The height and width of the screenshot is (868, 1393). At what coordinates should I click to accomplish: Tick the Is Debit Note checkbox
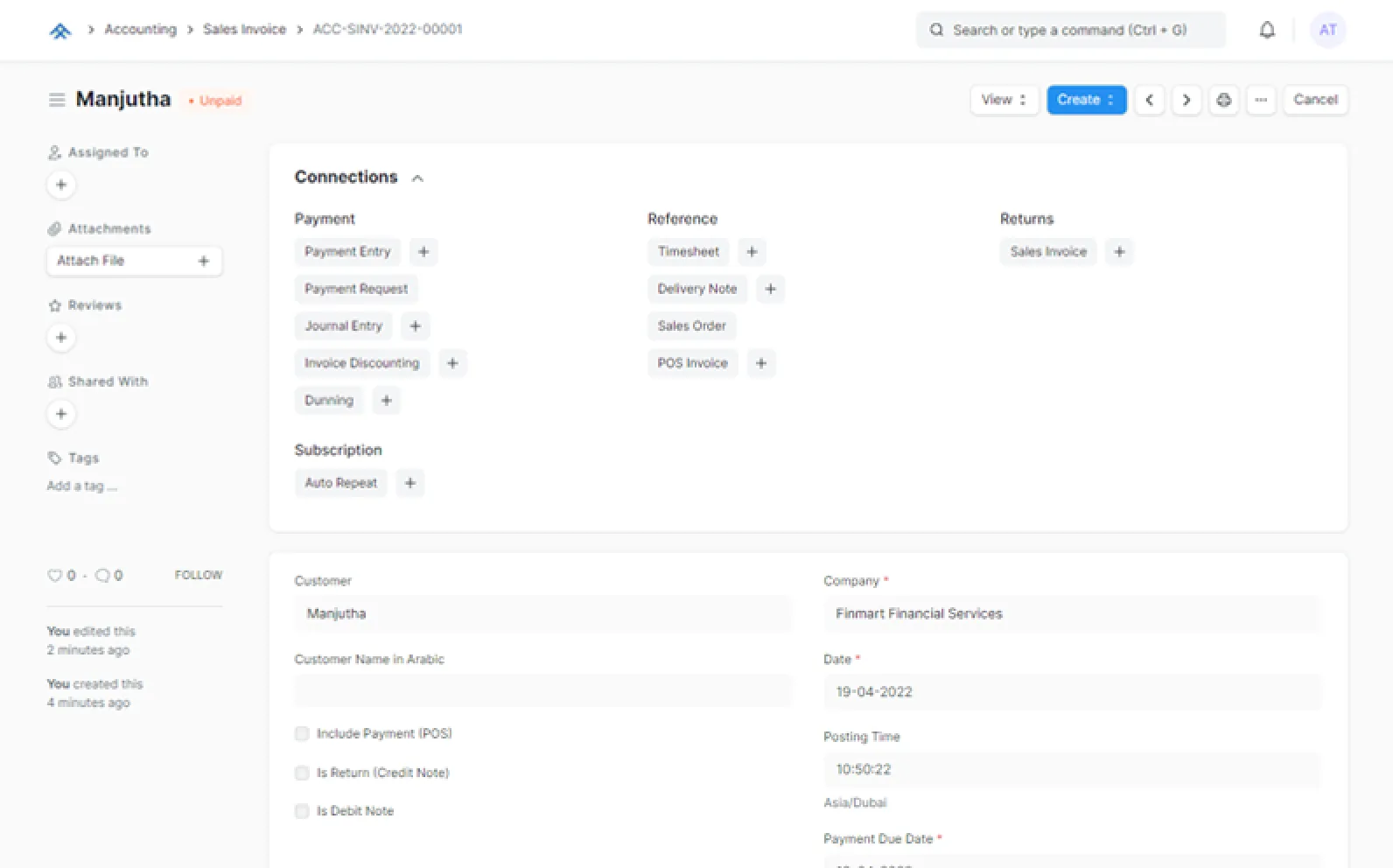click(302, 811)
